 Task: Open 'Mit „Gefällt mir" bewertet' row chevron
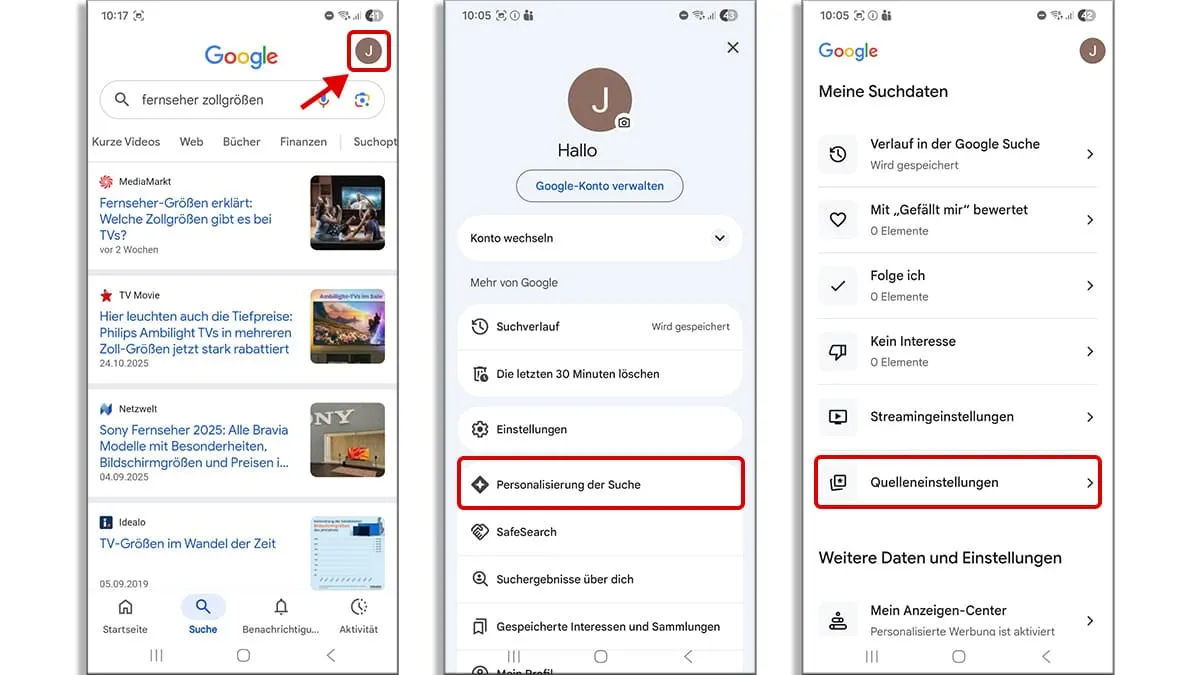click(1090, 220)
